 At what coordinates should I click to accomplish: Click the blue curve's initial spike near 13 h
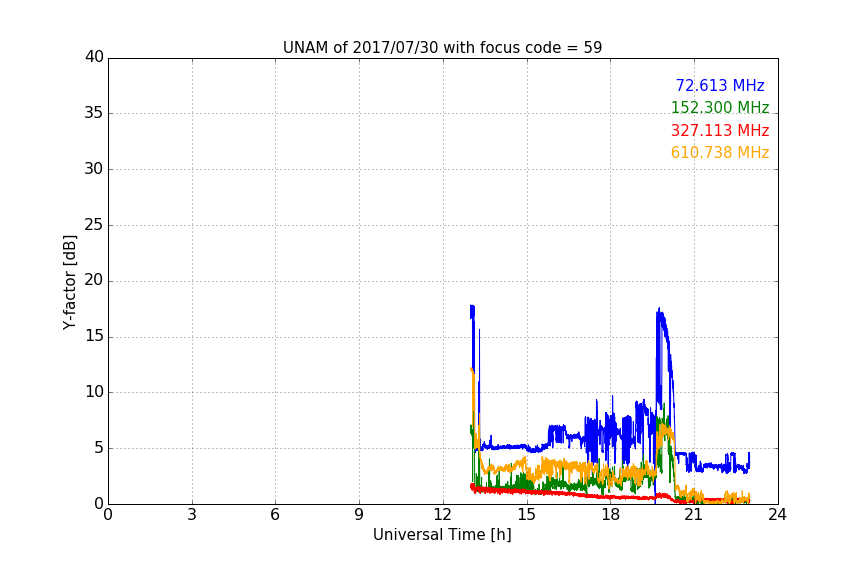472,310
